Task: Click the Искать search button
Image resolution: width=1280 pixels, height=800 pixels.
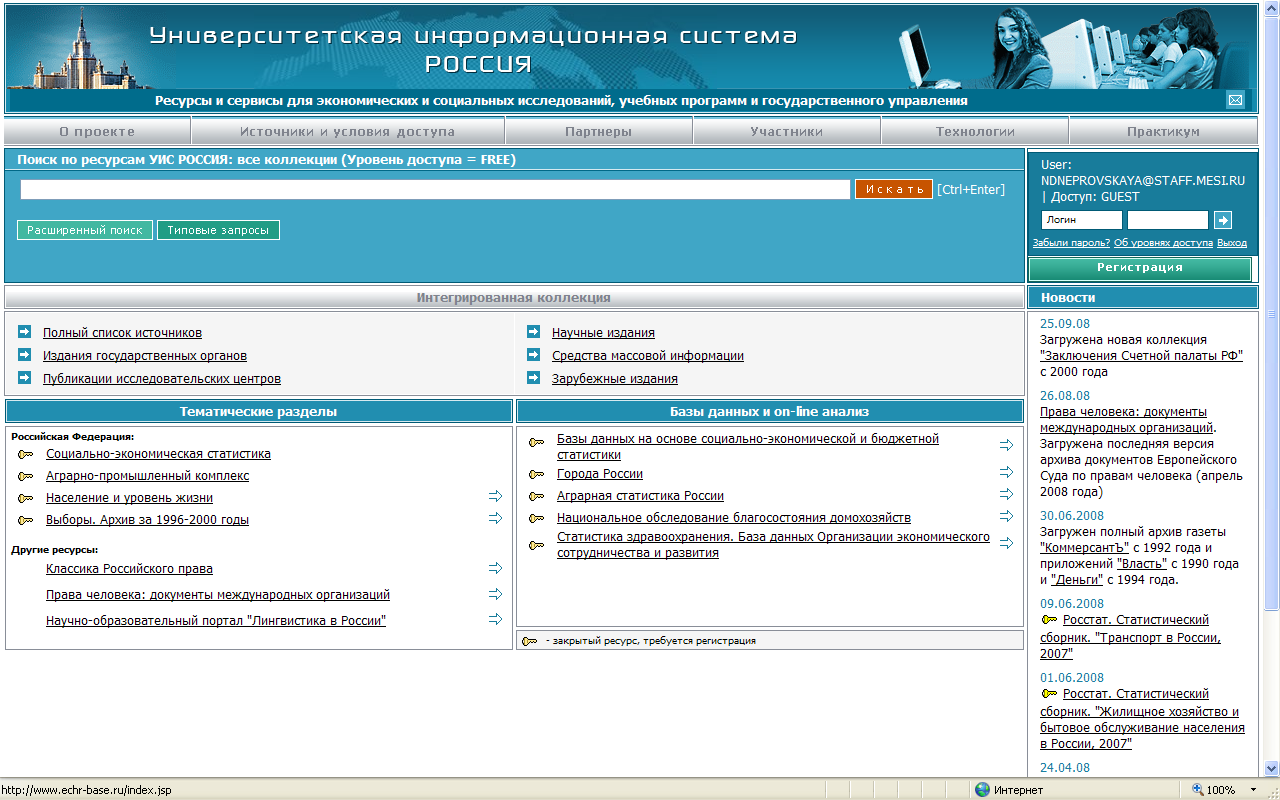Action: tap(894, 189)
